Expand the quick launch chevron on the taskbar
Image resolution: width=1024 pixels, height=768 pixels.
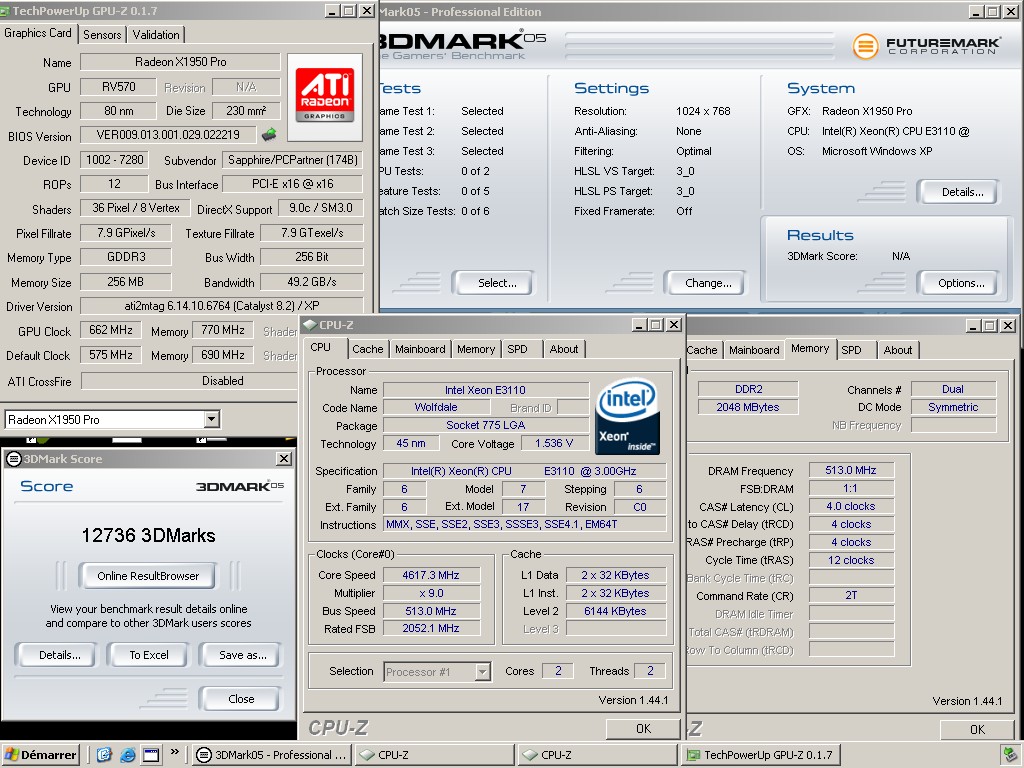point(174,752)
